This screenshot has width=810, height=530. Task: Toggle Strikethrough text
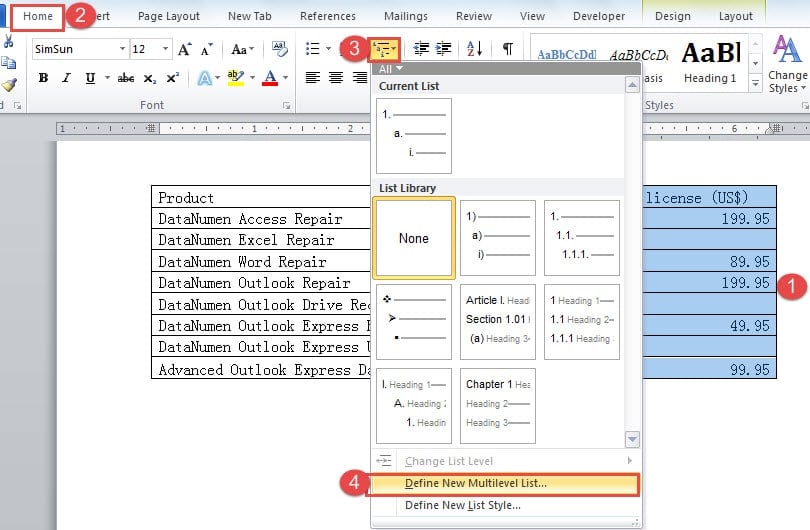(126, 78)
